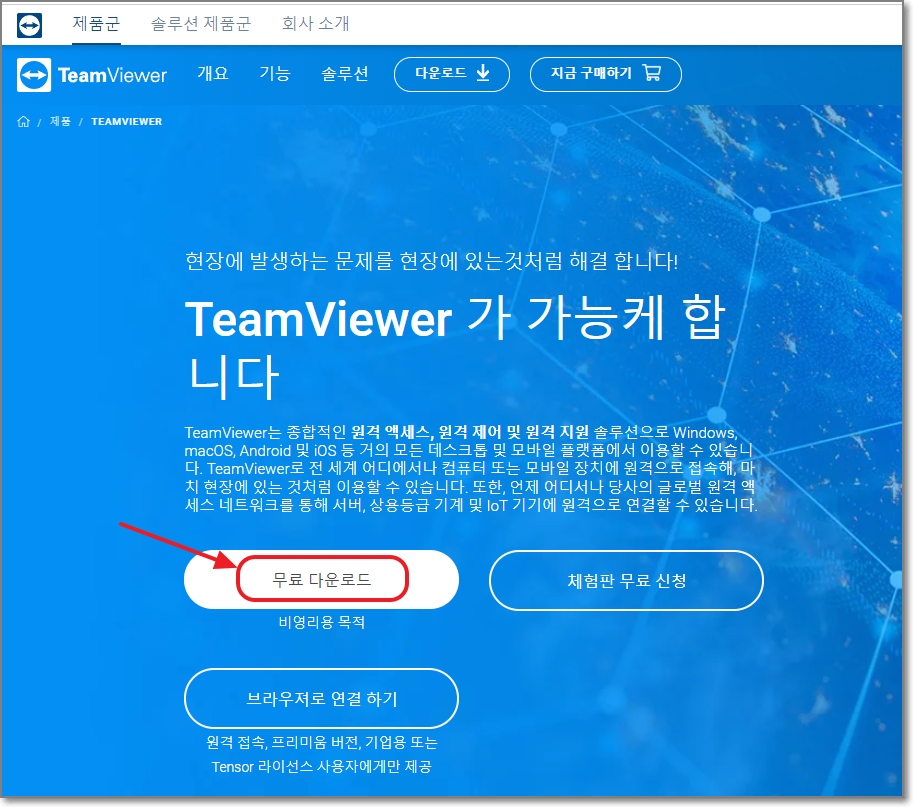Image resolution: width=913 pixels, height=807 pixels.
Task: Click the 체험판 무료 신청 button
Action: pyautogui.click(x=627, y=581)
